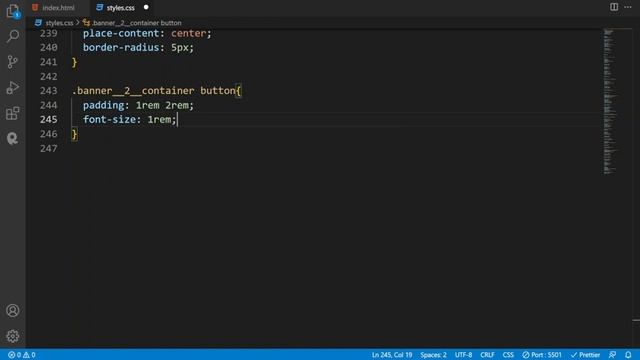Click the unsaved dot on the styles.css tab
The width and height of the screenshot is (640, 360).
click(x=146, y=7)
